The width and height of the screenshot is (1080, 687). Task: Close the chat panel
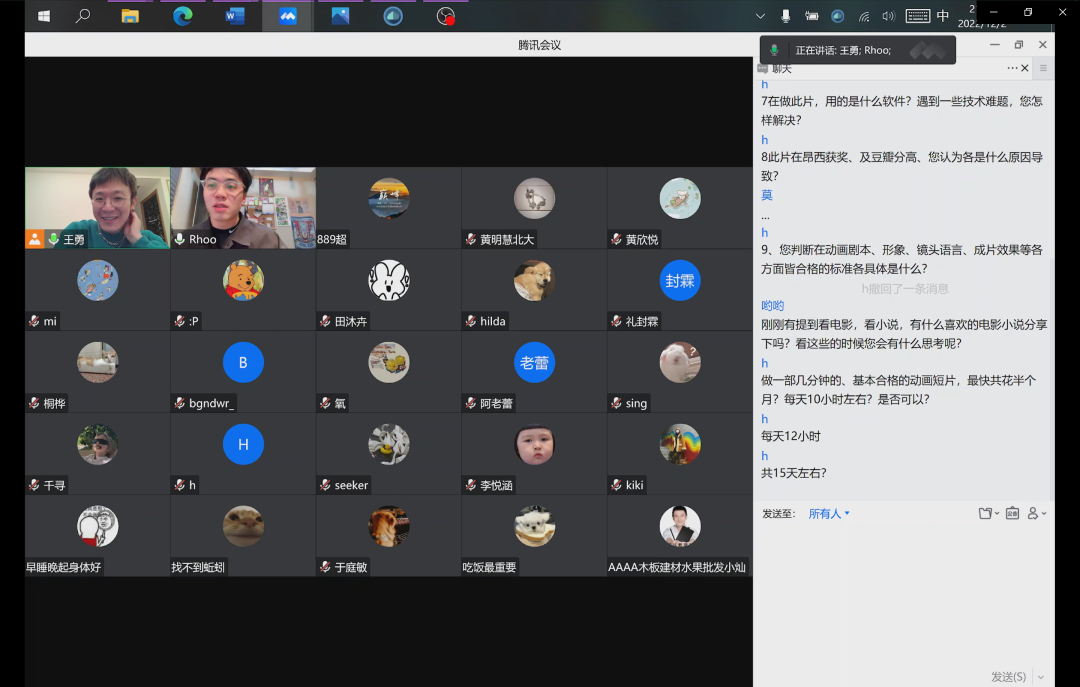click(1025, 68)
